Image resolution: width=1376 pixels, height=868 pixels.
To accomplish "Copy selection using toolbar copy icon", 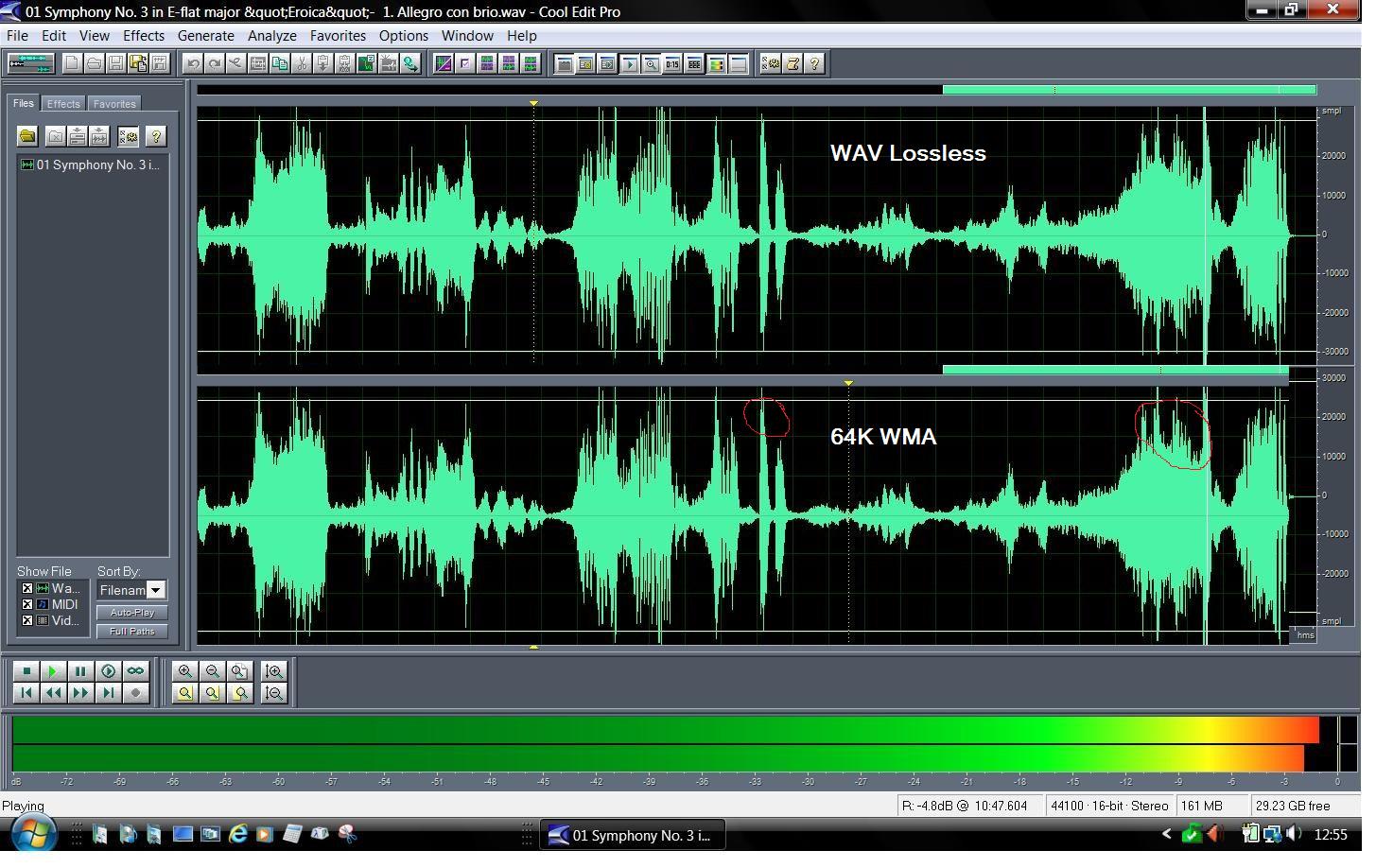I will pos(280,64).
